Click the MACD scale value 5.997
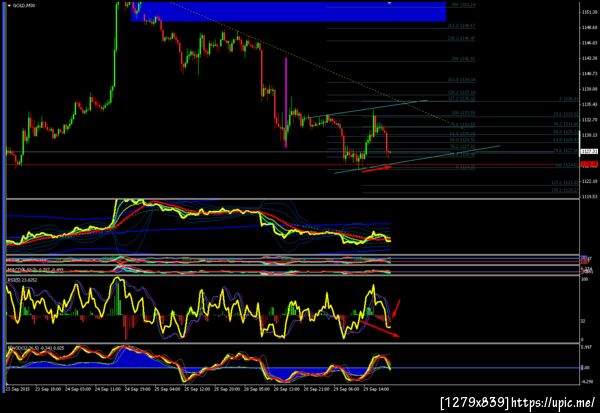Screen dimensions: 600x413 click(587, 348)
